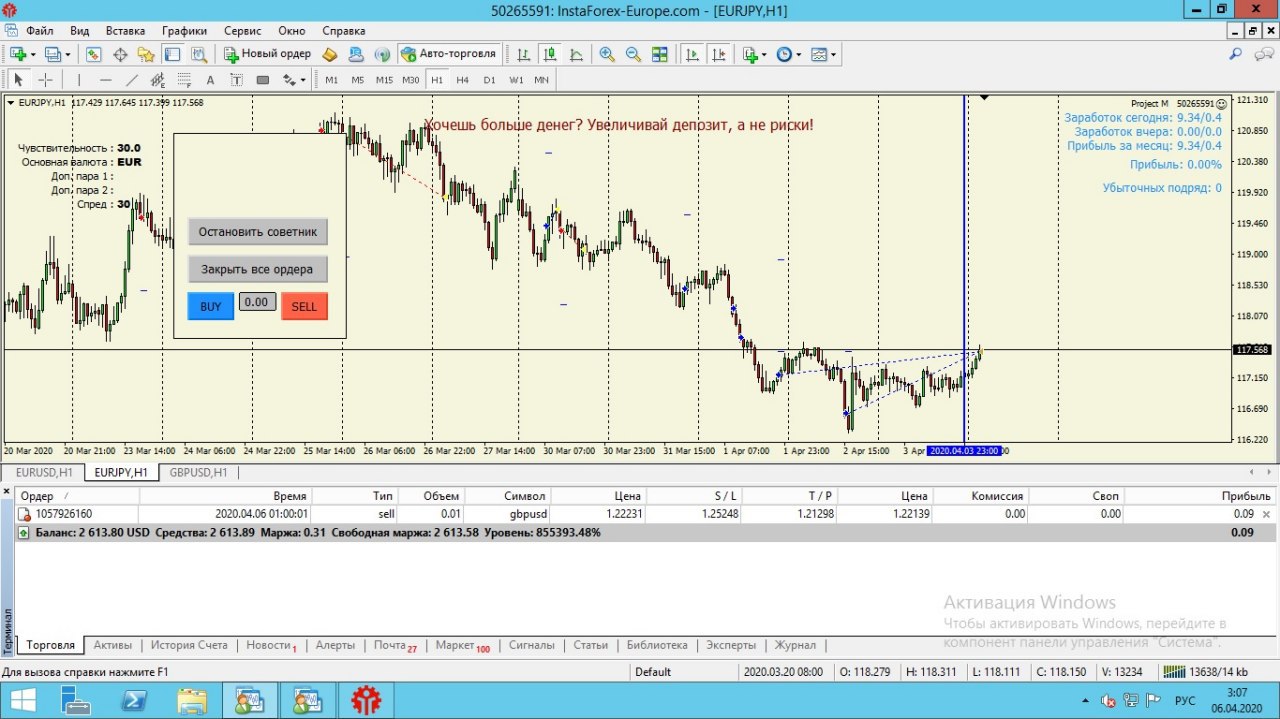Click the connection status 13638/14 kb indicator
This screenshot has height=719, width=1280.
[x=1207, y=672]
